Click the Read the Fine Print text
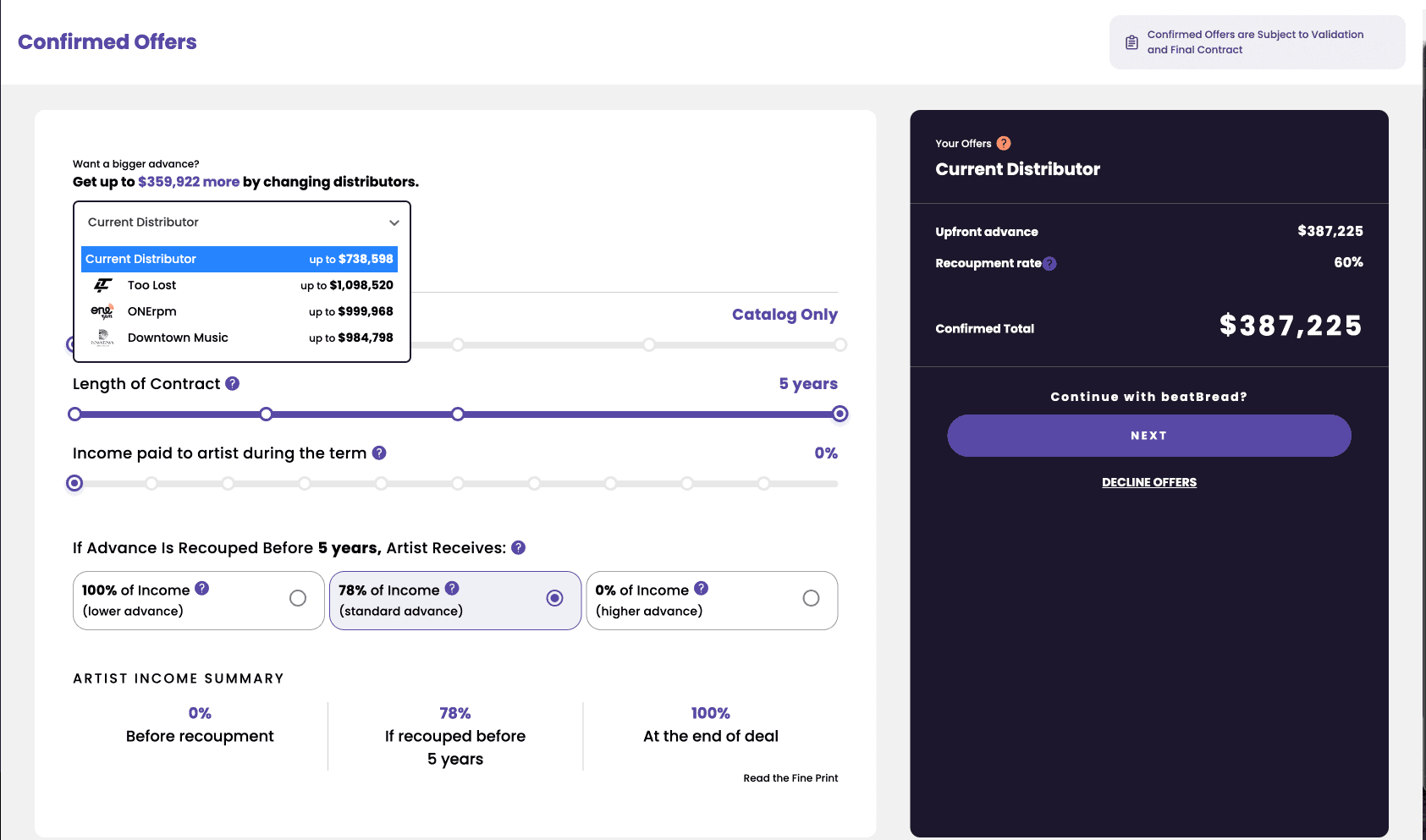Image resolution: width=1426 pixels, height=840 pixels. tap(790, 777)
